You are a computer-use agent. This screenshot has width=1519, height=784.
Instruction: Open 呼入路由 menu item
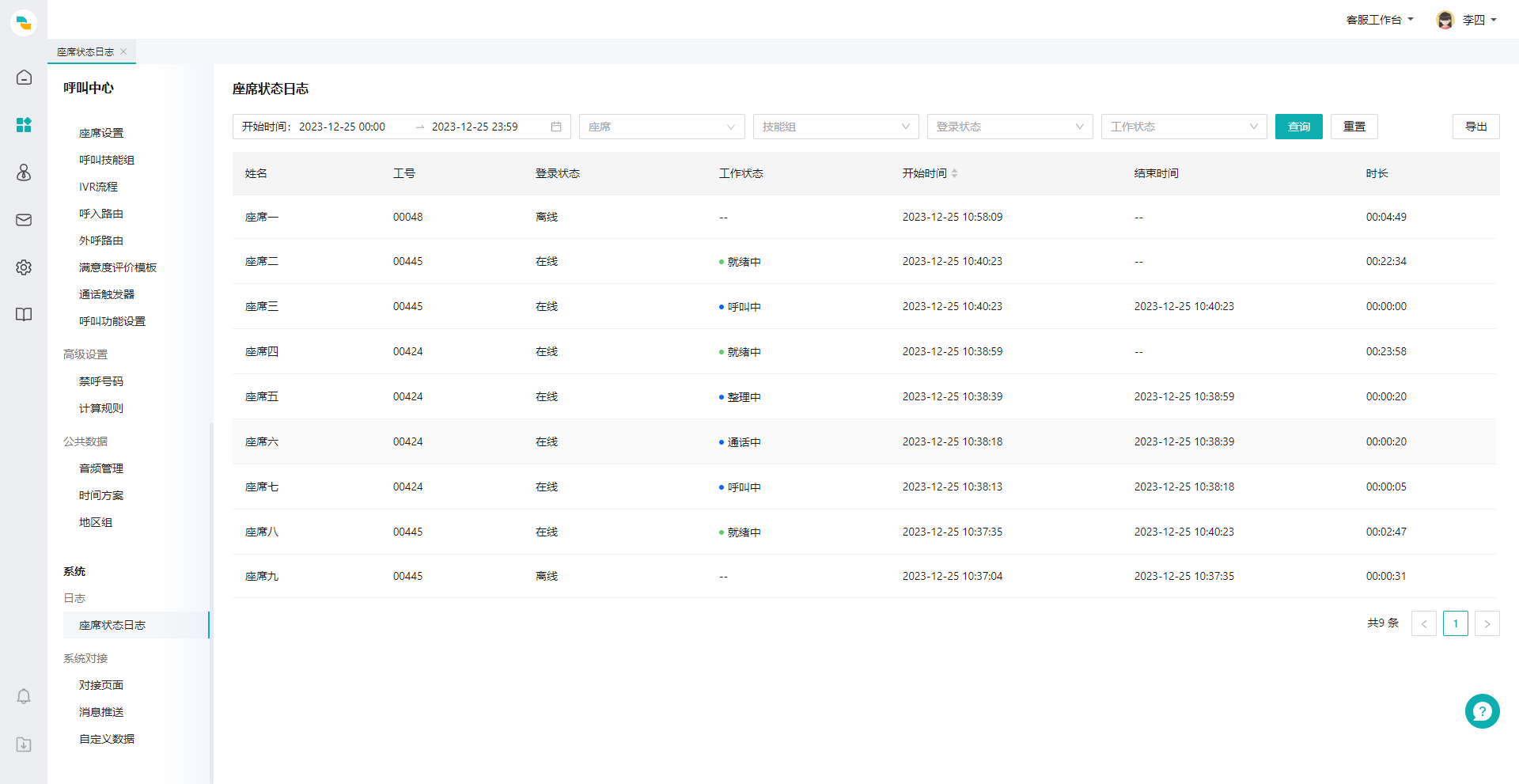point(101,214)
